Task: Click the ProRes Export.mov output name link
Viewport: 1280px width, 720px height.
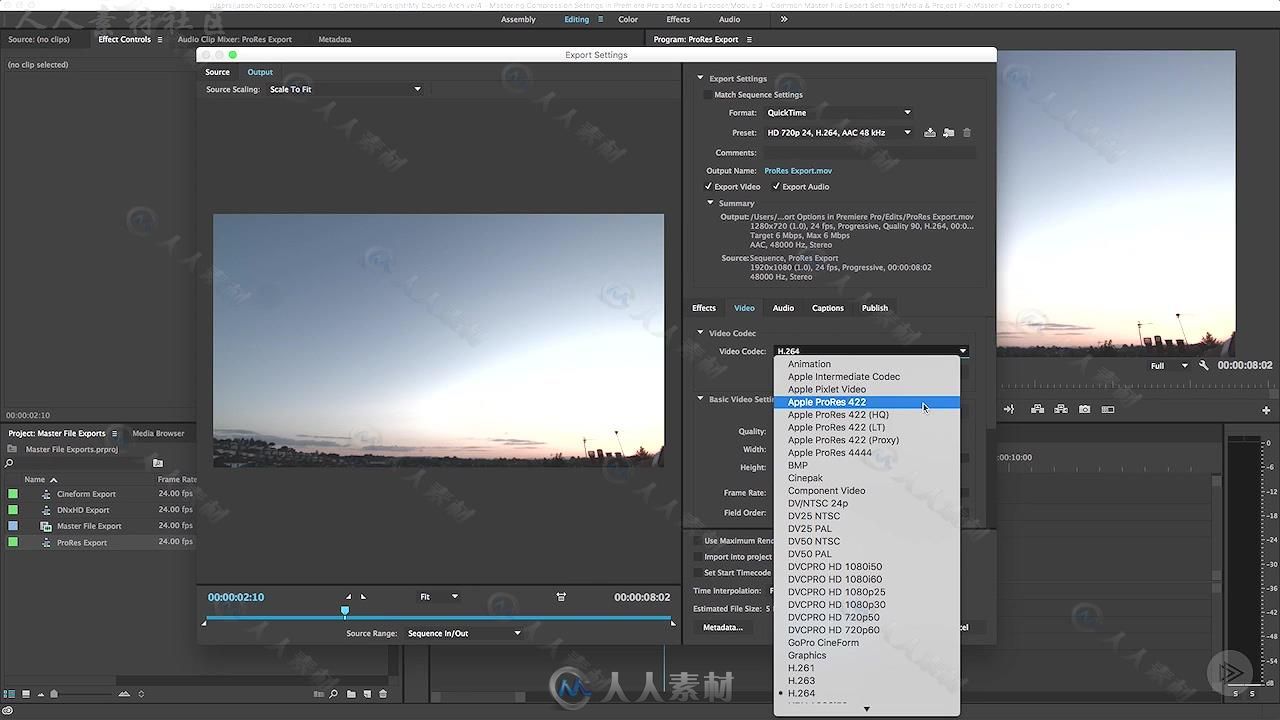Action: coord(798,171)
